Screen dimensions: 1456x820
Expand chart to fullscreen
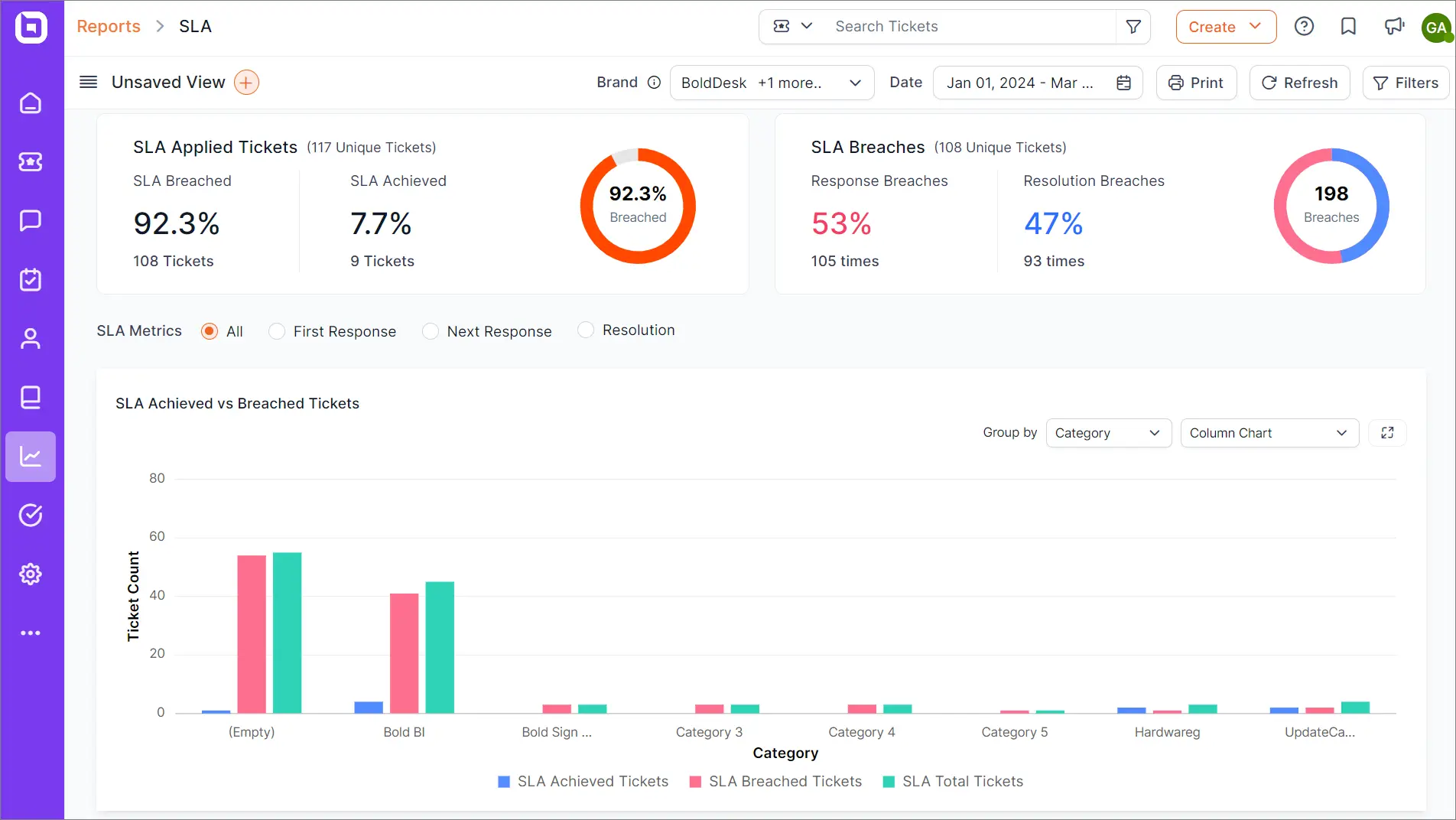coord(1387,433)
